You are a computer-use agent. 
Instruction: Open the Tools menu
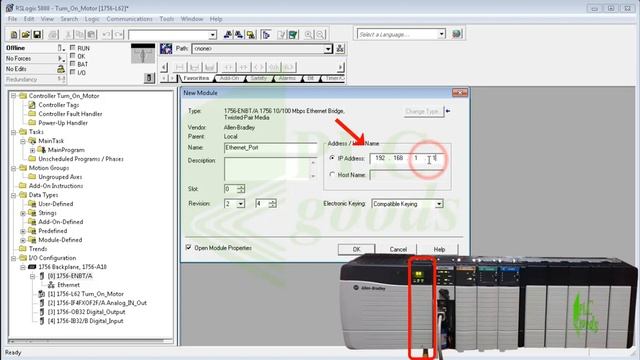pos(167,19)
